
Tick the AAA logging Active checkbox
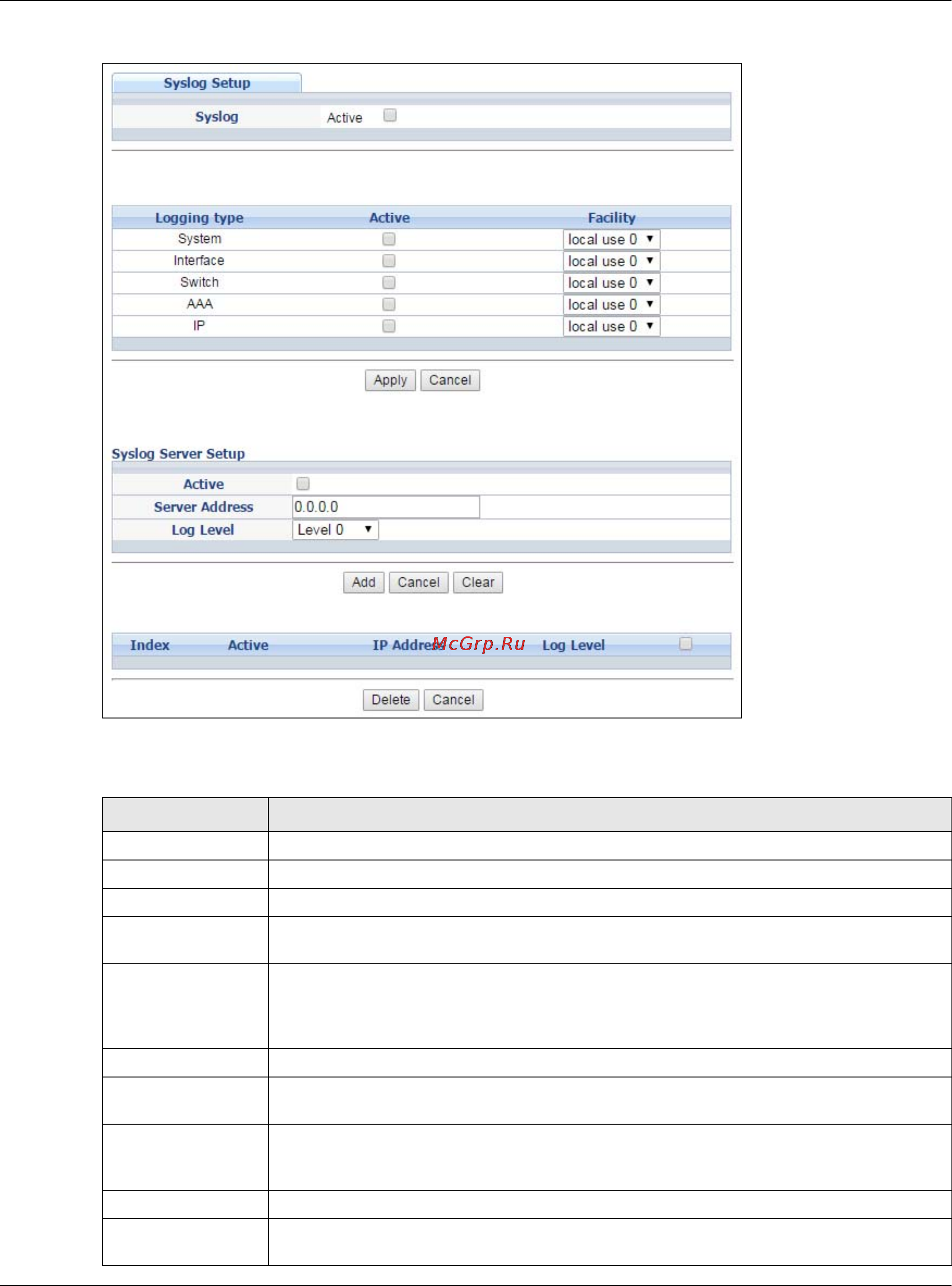389,304
